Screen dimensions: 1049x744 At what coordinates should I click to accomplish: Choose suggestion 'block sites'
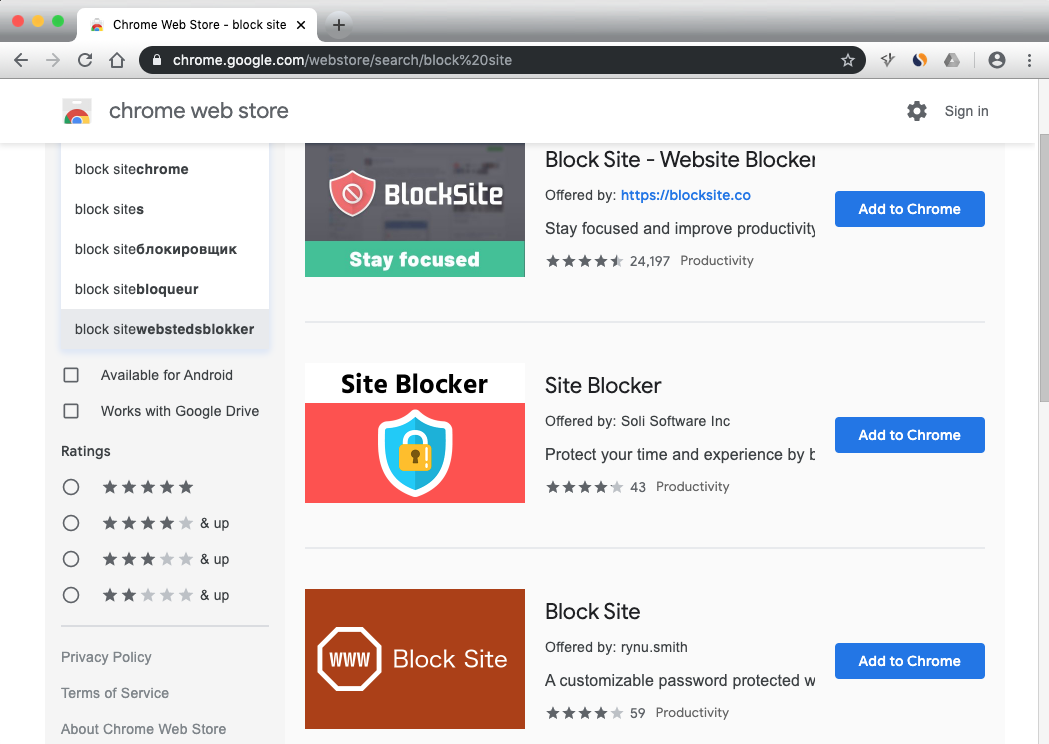165,209
